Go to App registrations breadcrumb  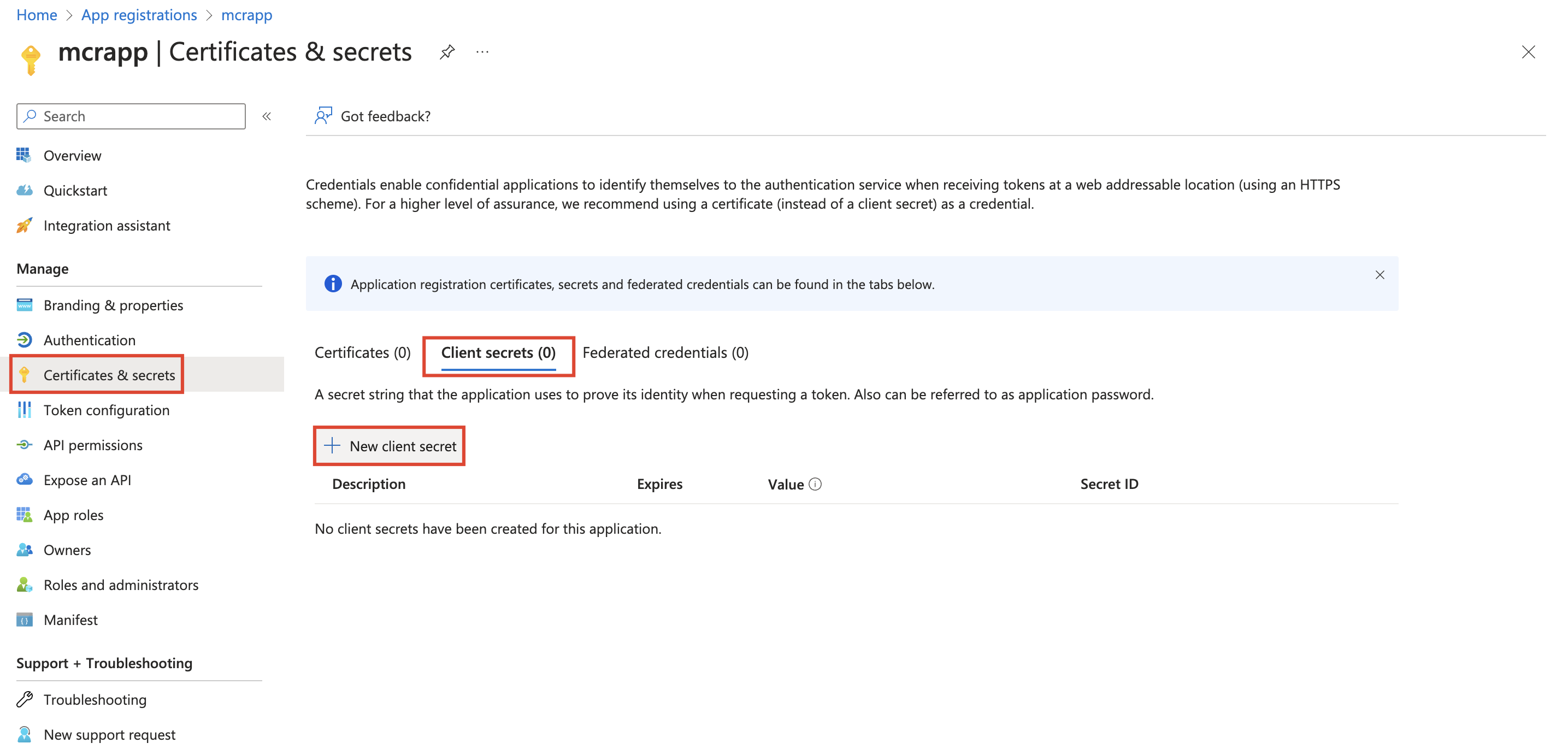click(139, 15)
